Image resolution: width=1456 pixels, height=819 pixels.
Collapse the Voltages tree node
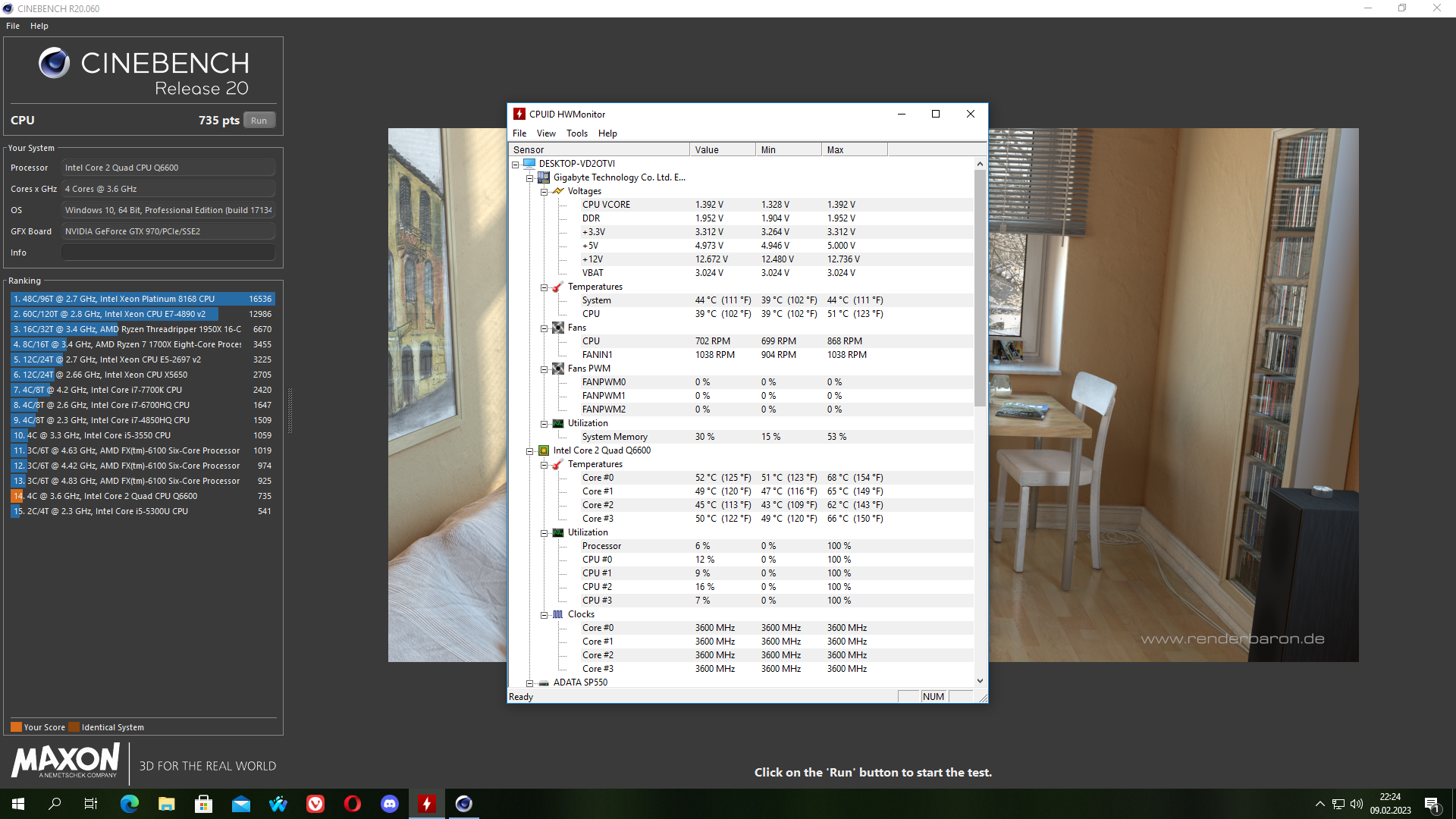click(544, 192)
